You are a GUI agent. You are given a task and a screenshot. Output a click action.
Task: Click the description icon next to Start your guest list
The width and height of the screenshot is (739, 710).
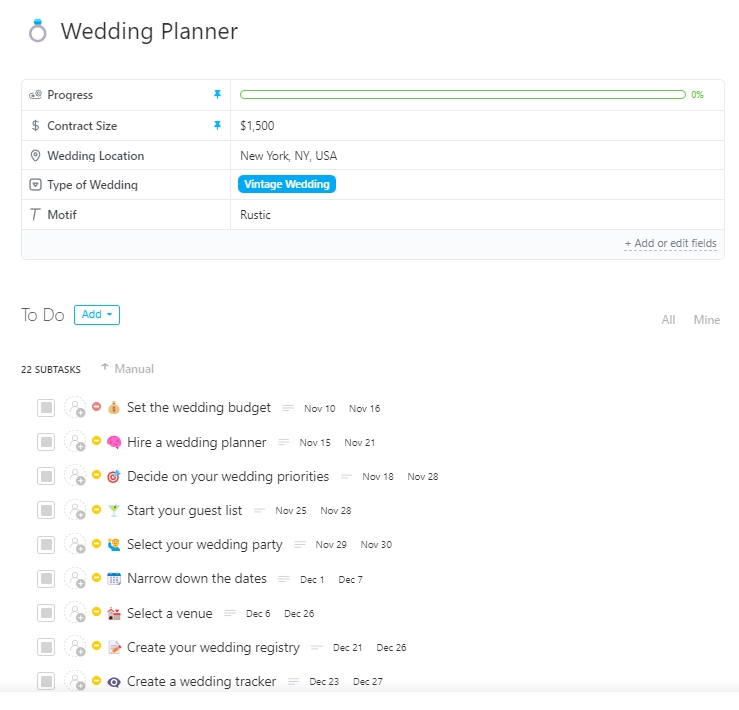(259, 511)
